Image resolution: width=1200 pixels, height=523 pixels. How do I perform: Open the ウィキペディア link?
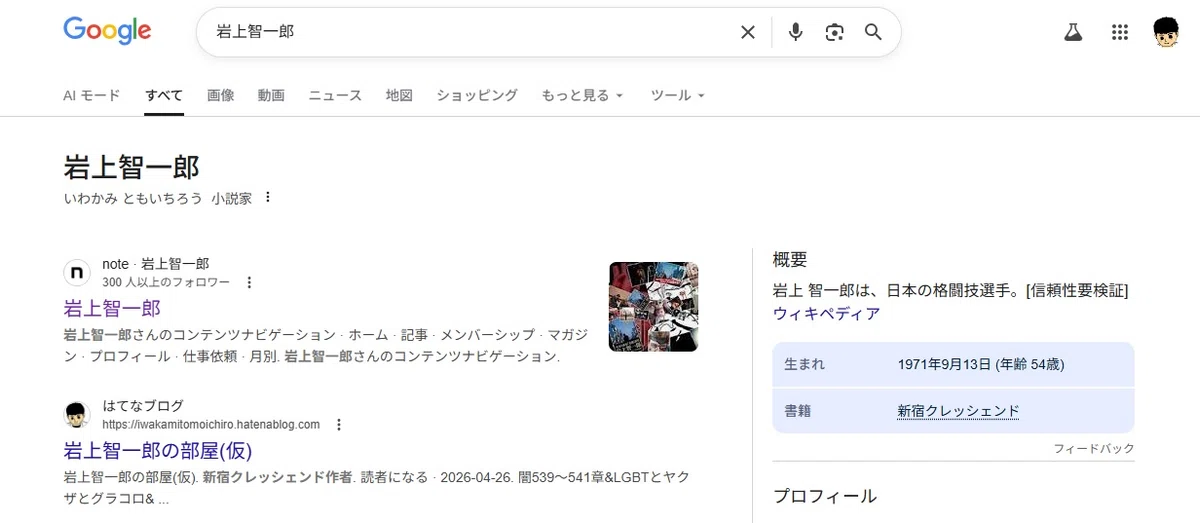(x=827, y=314)
